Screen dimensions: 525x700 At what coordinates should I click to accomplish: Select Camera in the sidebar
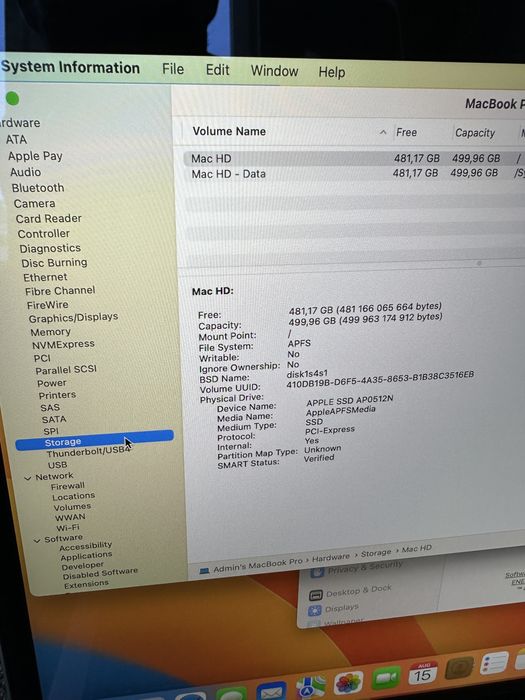click(x=34, y=204)
